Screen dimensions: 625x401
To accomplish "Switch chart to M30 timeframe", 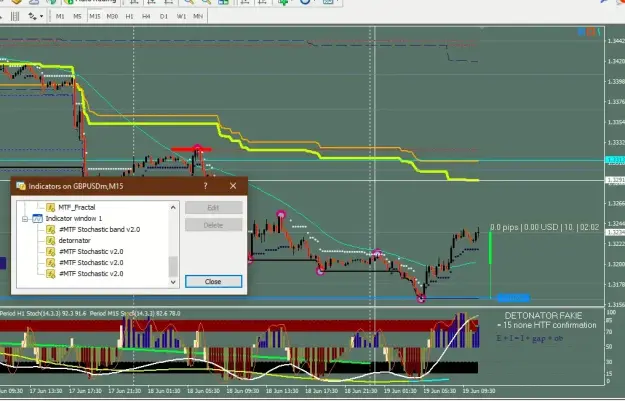I will coord(112,16).
